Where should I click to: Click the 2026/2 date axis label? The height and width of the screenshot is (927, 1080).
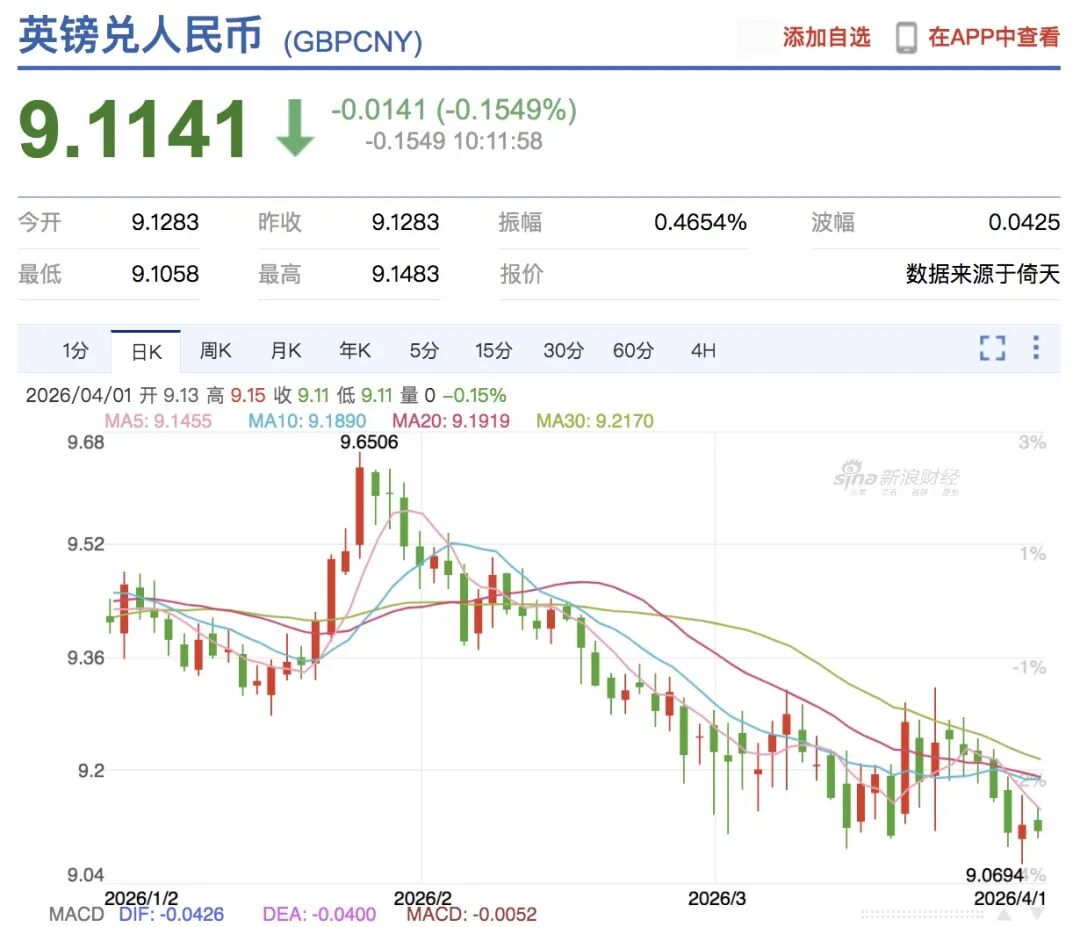click(422, 898)
